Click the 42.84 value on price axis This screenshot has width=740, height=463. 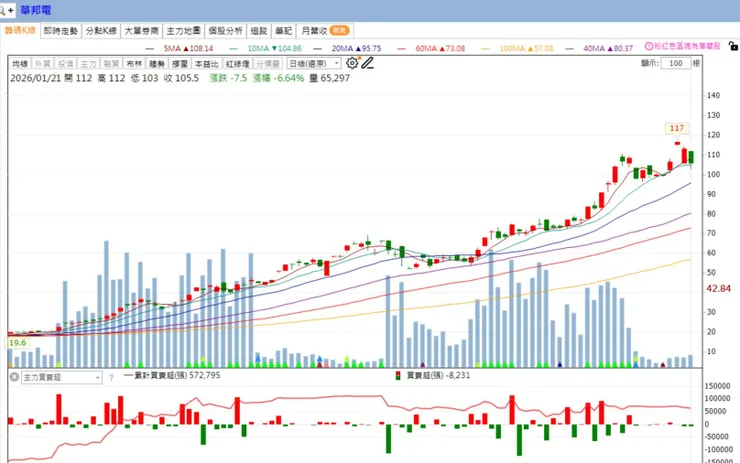tap(718, 288)
